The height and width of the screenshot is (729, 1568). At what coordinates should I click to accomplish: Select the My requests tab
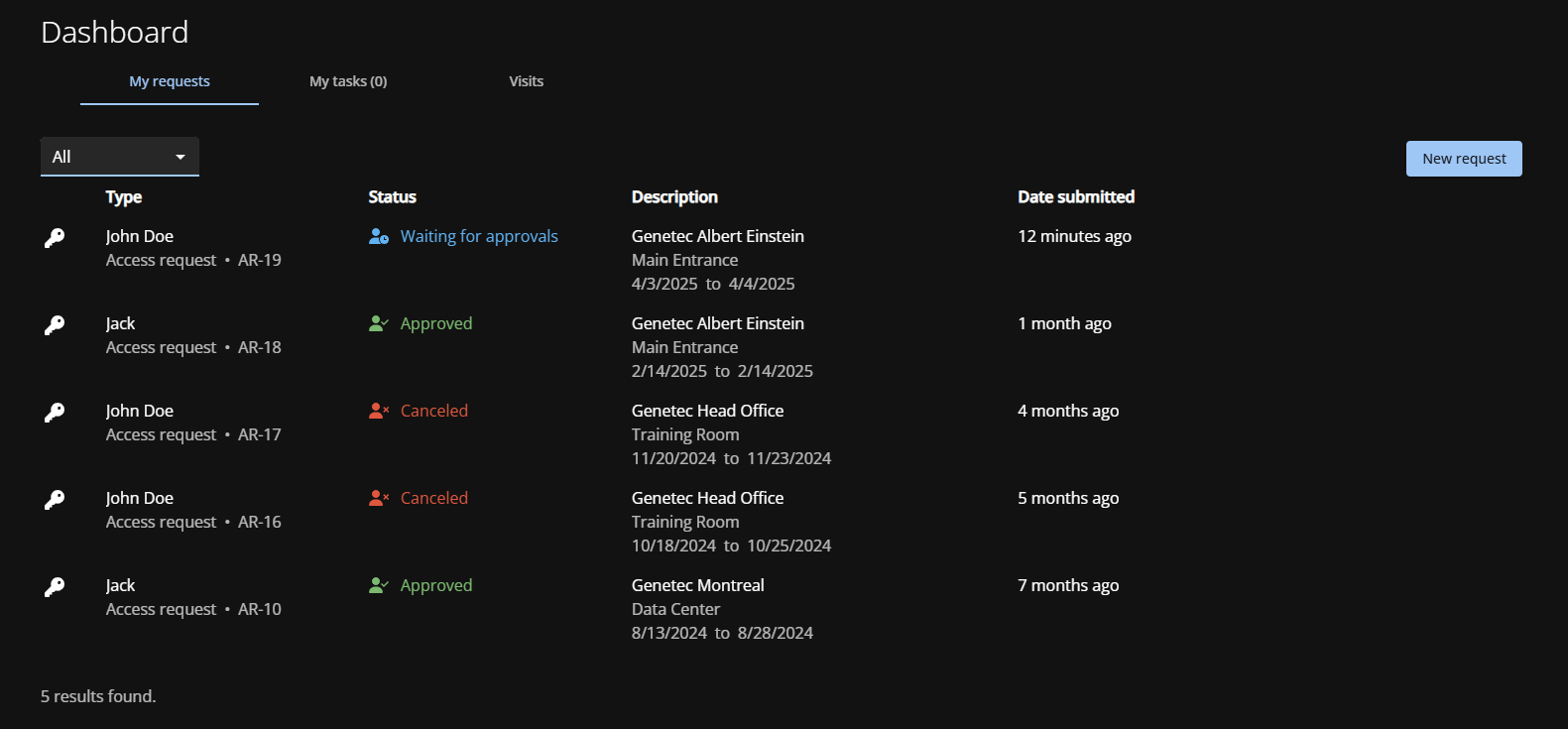(x=170, y=81)
